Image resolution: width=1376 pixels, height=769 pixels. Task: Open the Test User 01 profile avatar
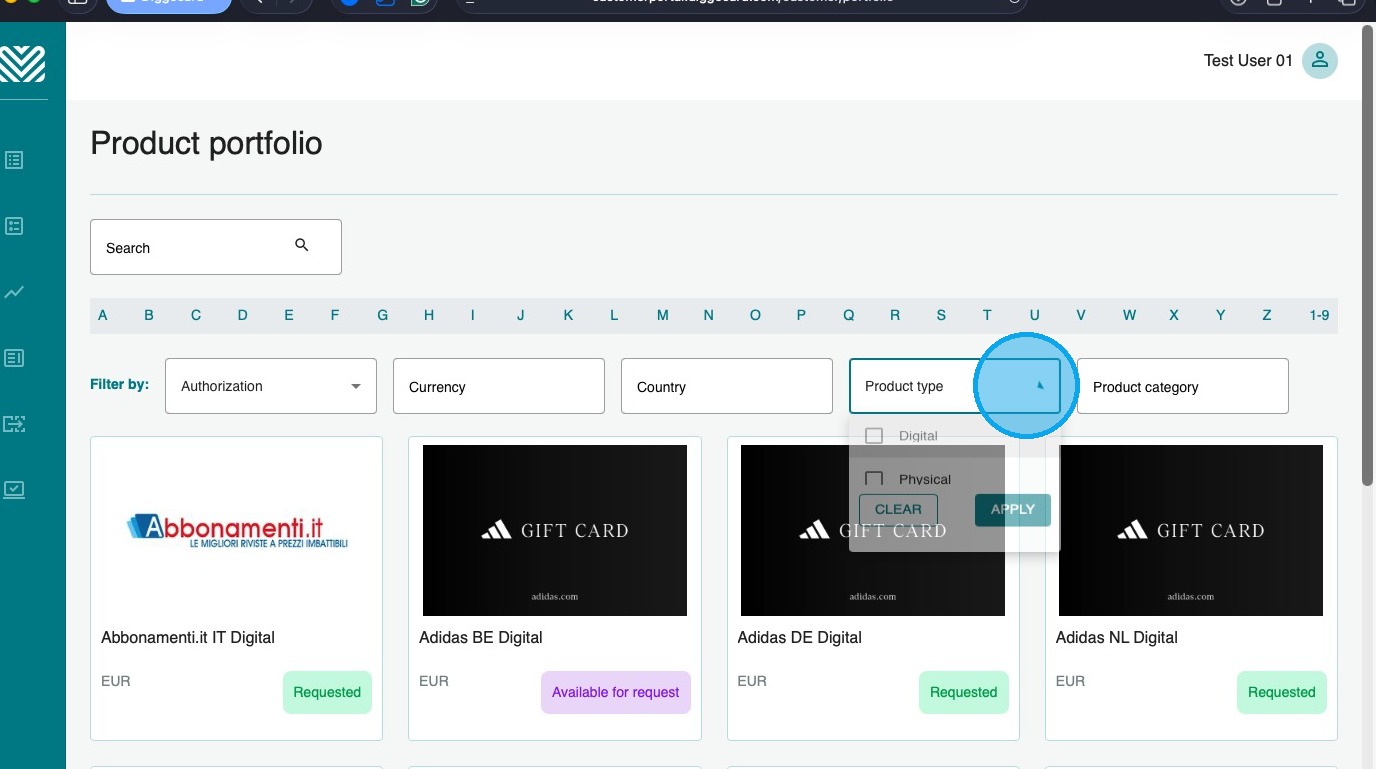(x=1320, y=61)
